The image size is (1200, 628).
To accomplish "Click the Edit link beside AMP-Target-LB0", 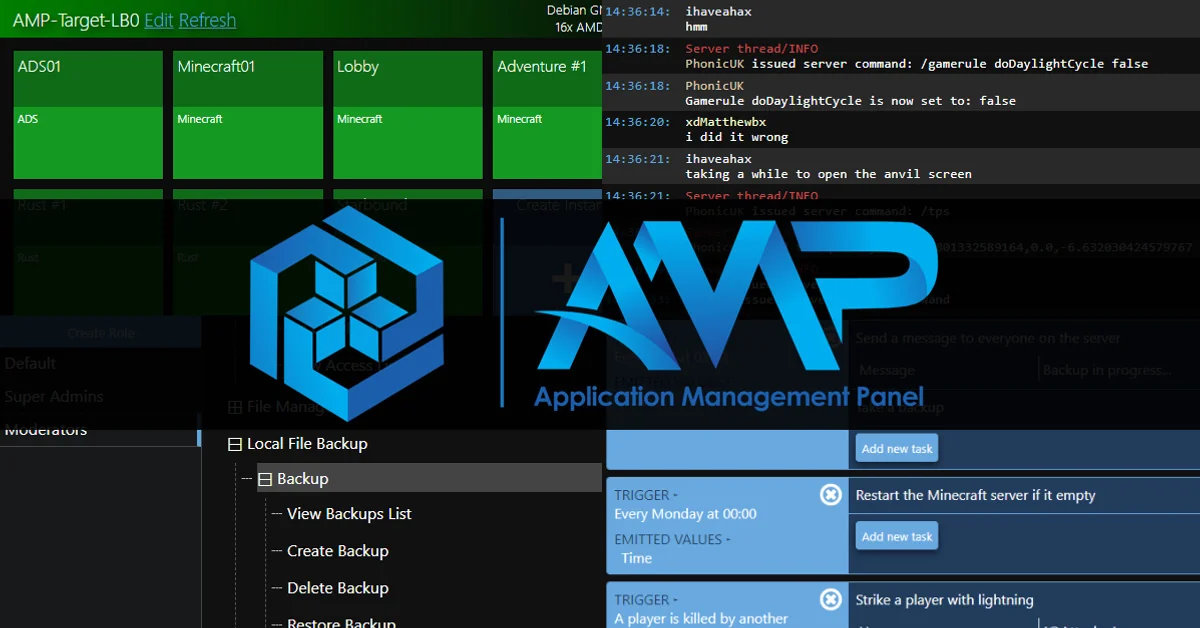I will (159, 20).
